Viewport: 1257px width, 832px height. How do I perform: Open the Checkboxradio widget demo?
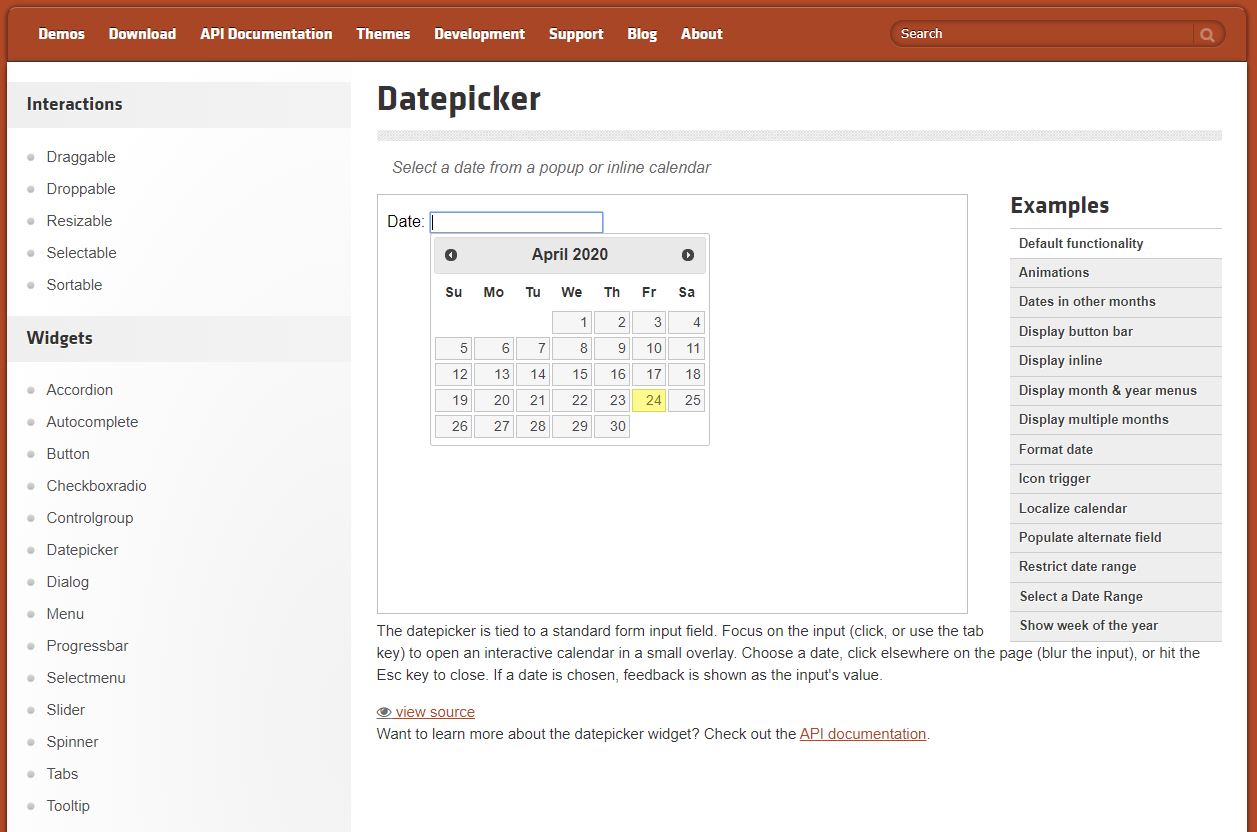(96, 486)
